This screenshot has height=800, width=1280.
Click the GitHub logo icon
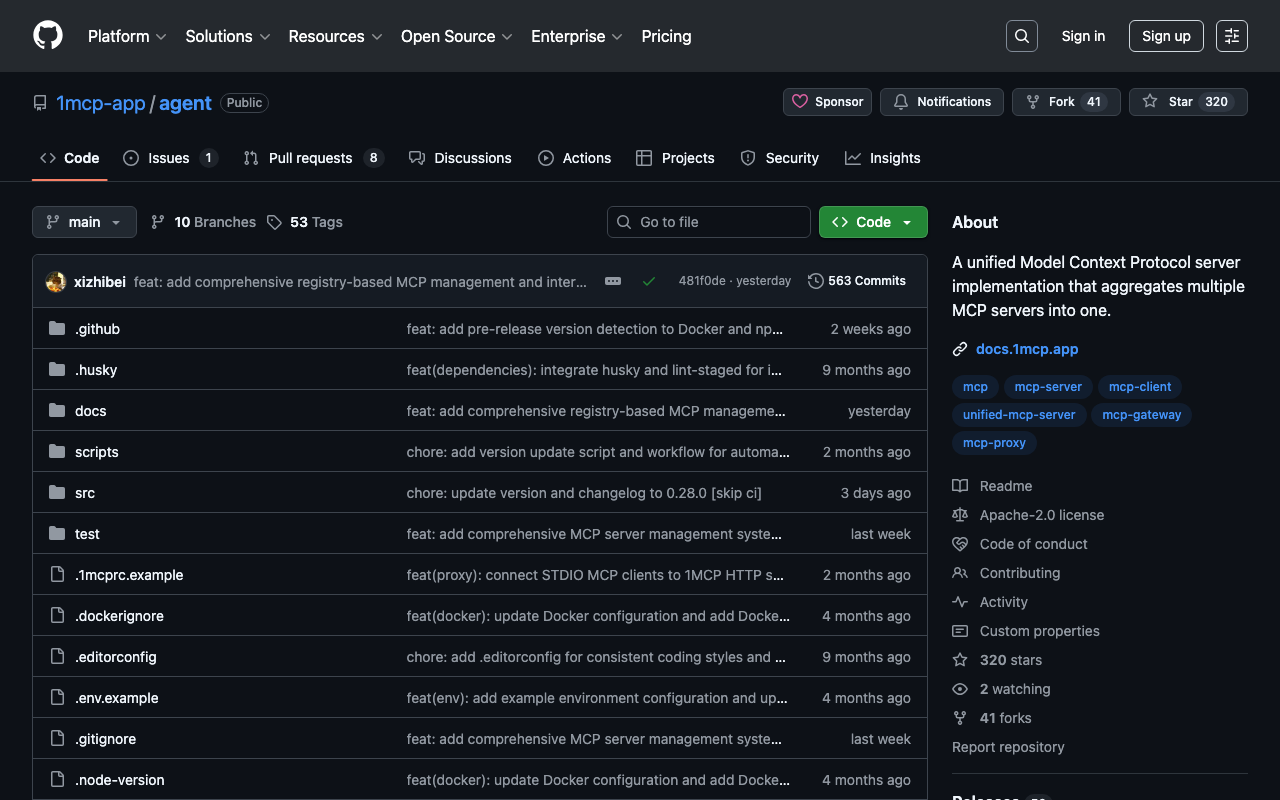click(x=48, y=36)
